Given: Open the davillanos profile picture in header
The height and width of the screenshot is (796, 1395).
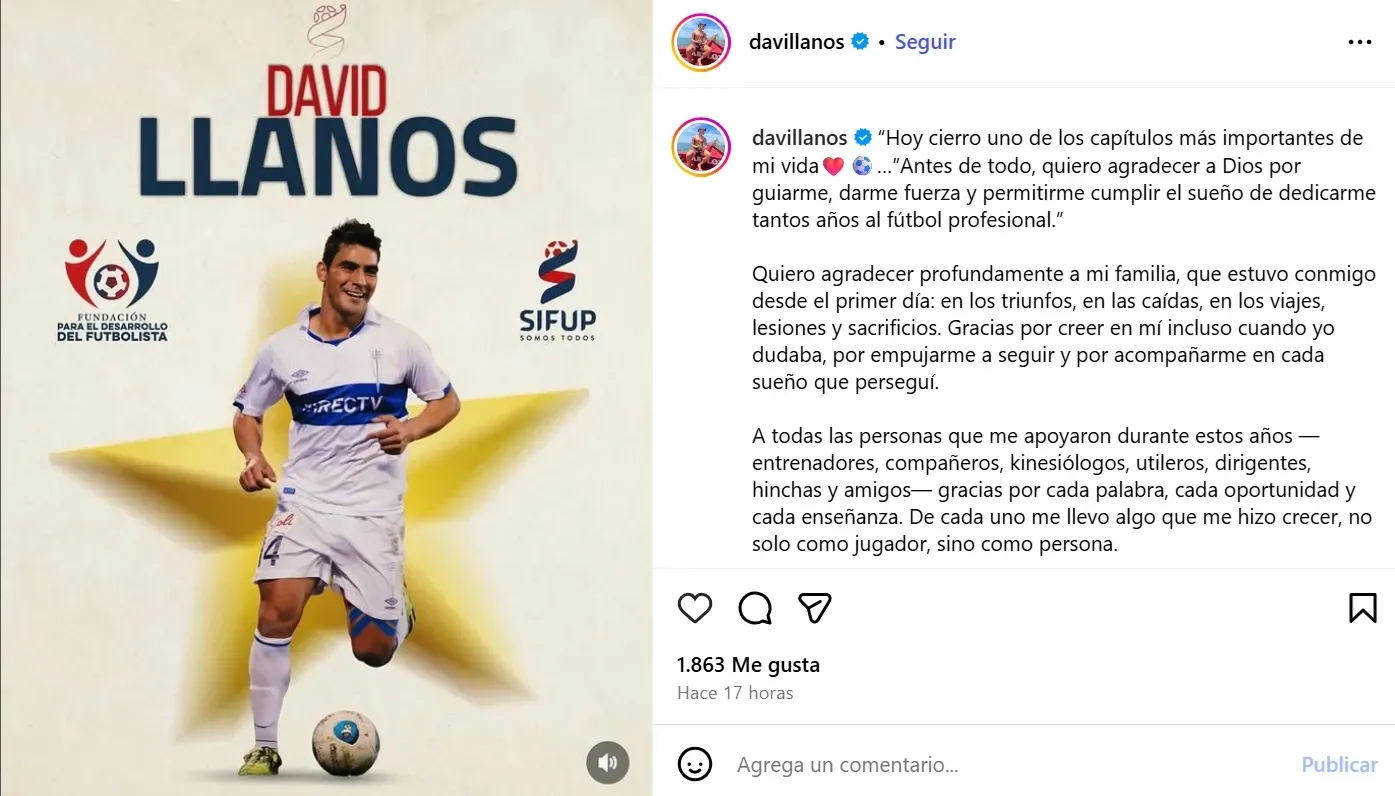Looking at the screenshot, I should [x=701, y=43].
